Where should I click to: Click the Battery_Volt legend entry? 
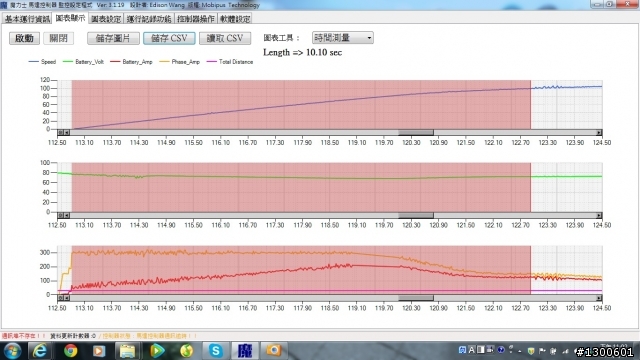pyautogui.click(x=84, y=62)
